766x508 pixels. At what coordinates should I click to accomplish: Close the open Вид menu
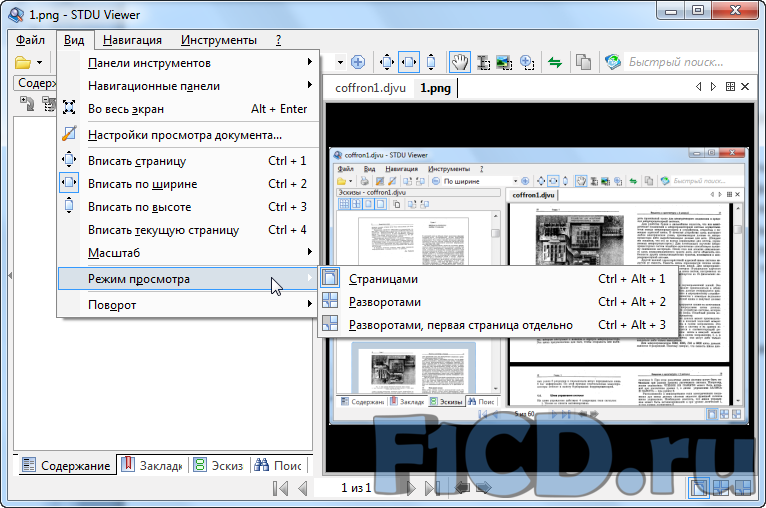(74, 40)
